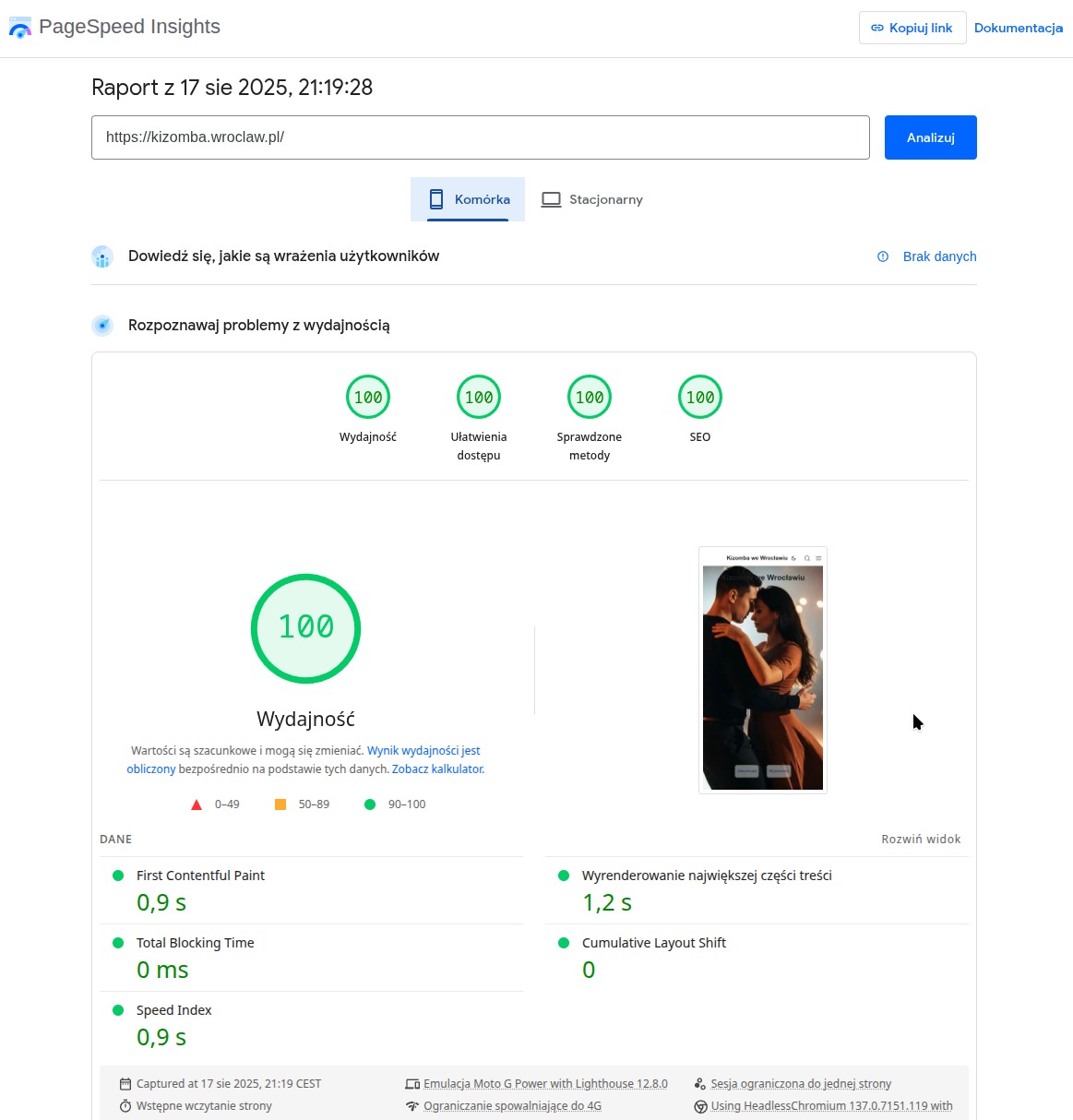Click the page screenshot thumbnail
The width and height of the screenshot is (1073, 1120).
[x=762, y=670]
